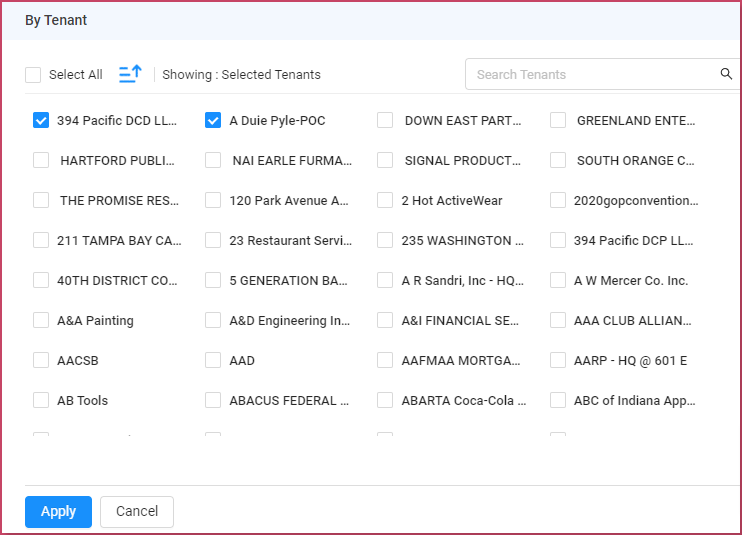Screen dimensions: 742x535
Task: Click the 'AB Tools' label
Action: pyautogui.click(x=83, y=401)
